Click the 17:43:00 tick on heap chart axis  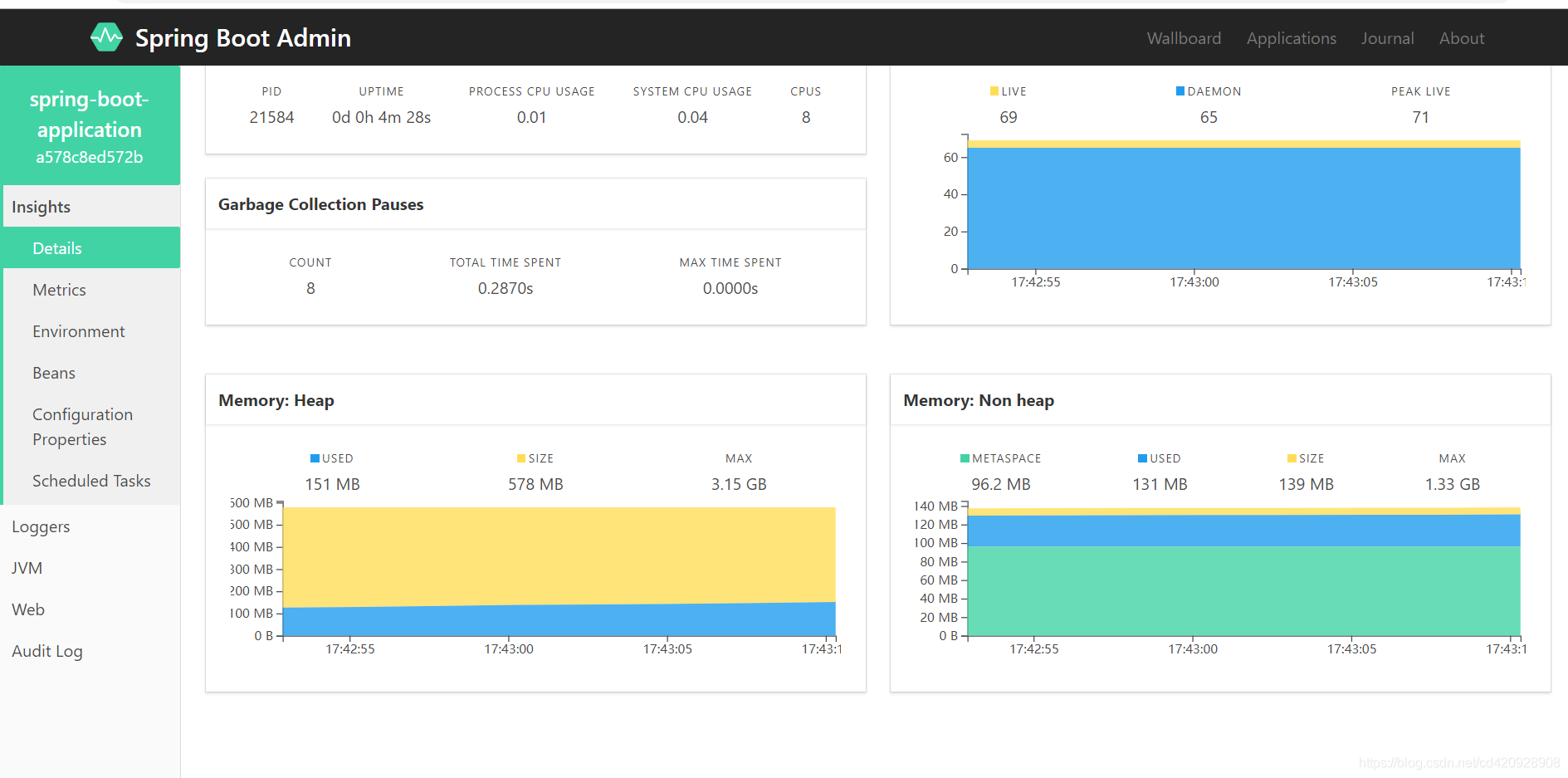point(509,648)
